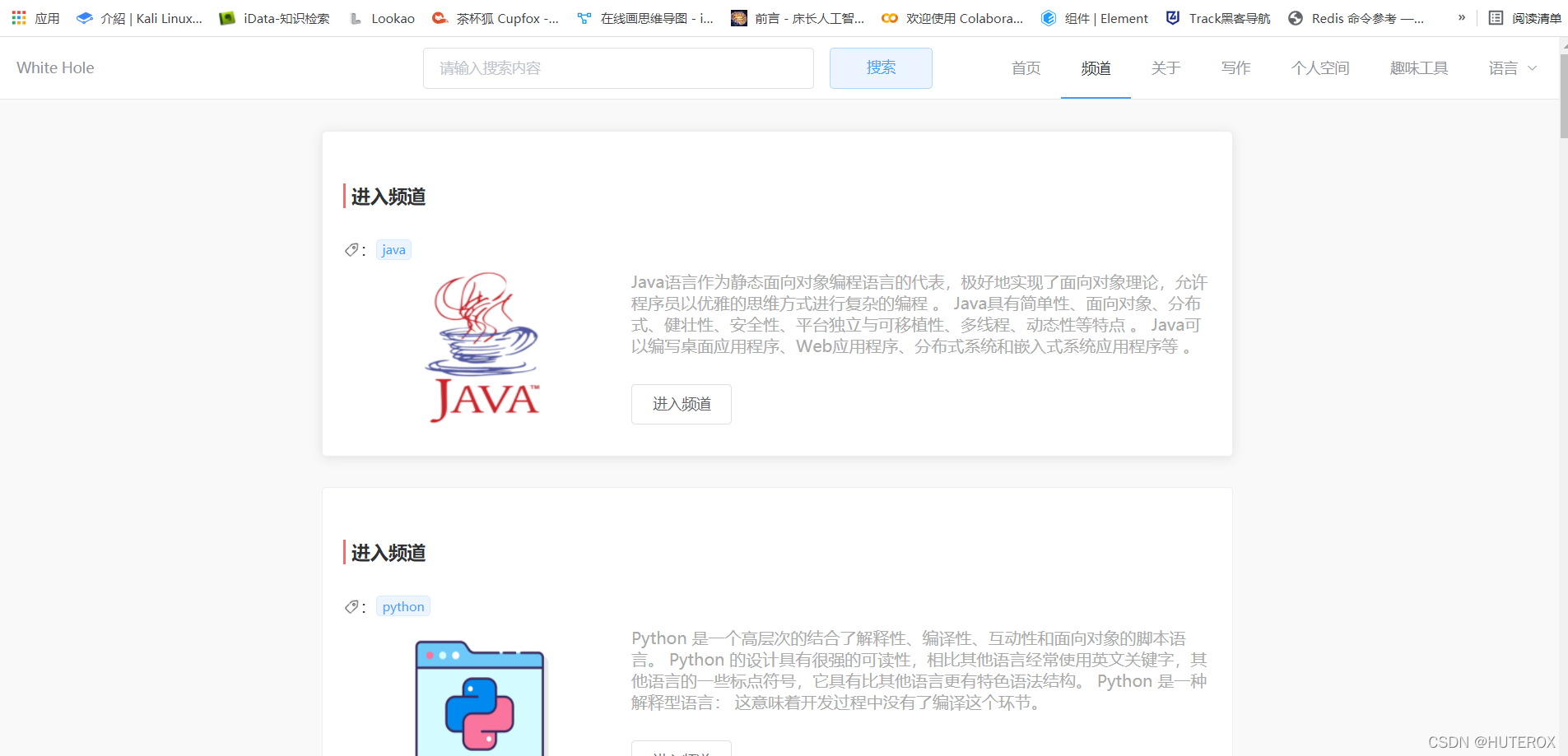Click the Python logo image

(480, 698)
